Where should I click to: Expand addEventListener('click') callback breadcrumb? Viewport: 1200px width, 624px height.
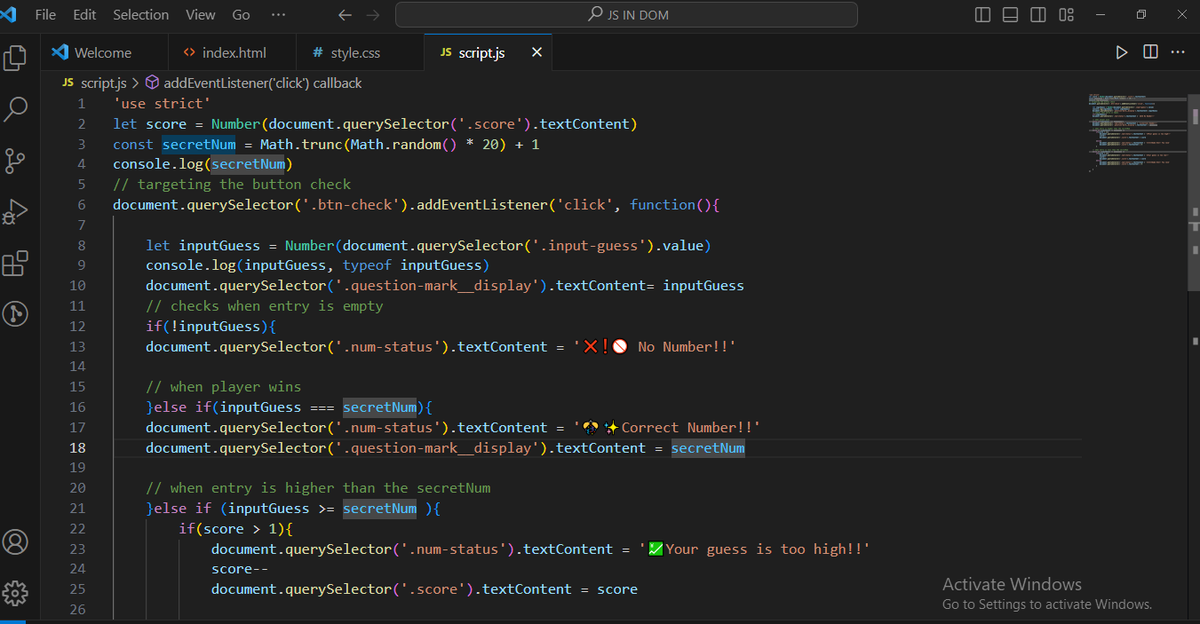click(262, 83)
